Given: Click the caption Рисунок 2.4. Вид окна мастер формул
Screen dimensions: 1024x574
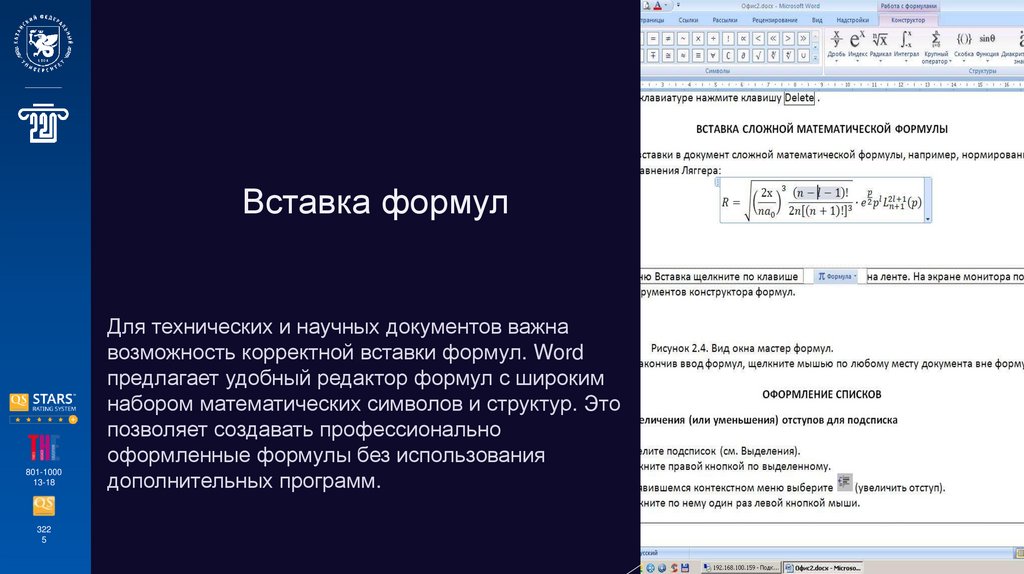Looking at the screenshot, I should click(742, 348).
